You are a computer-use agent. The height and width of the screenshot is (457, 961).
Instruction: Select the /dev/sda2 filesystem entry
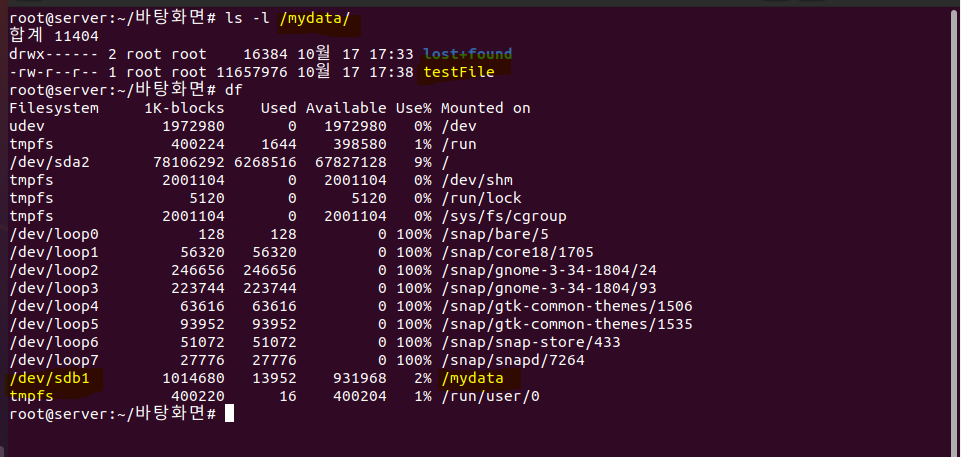click(50, 162)
